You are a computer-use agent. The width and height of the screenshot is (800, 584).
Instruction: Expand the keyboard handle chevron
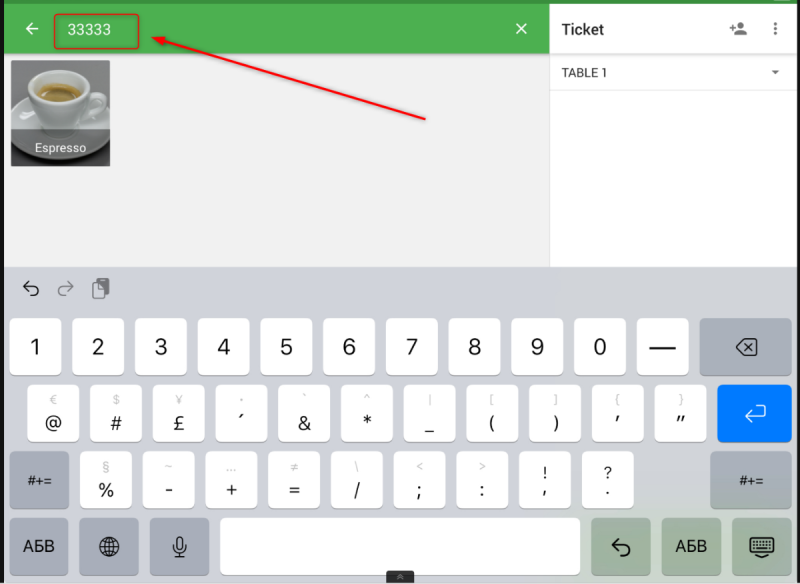[x=400, y=577]
